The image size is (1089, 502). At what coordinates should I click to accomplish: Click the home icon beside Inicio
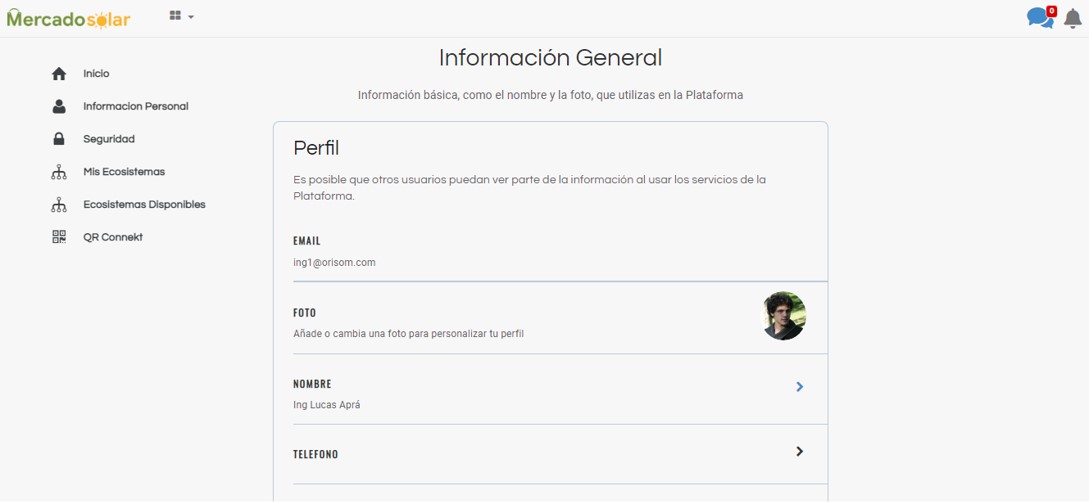59,74
